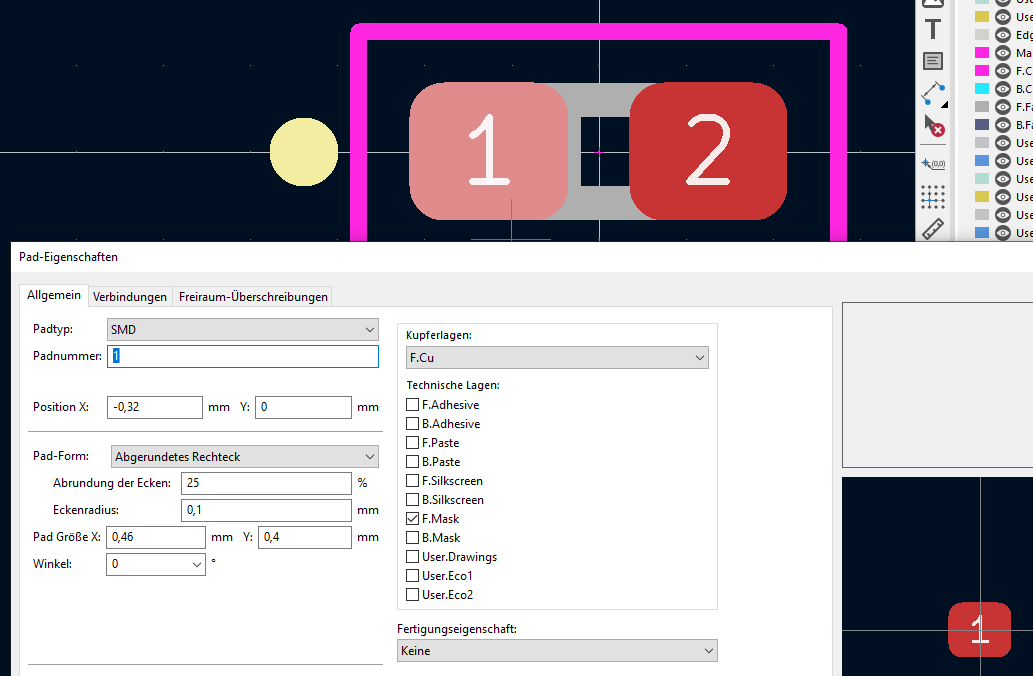
Task: Click the Pad Größe X field
Action: 155,537
